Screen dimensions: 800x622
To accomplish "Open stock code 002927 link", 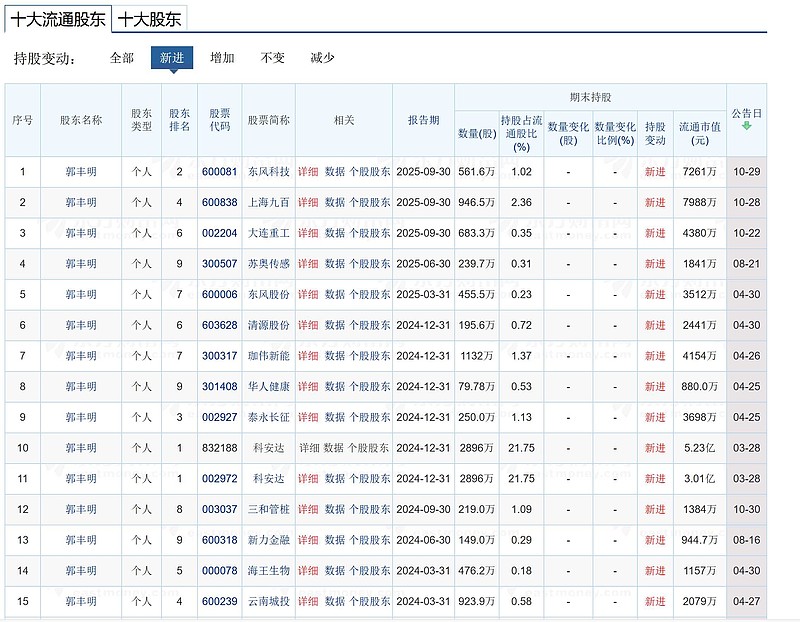I will click(x=219, y=417).
